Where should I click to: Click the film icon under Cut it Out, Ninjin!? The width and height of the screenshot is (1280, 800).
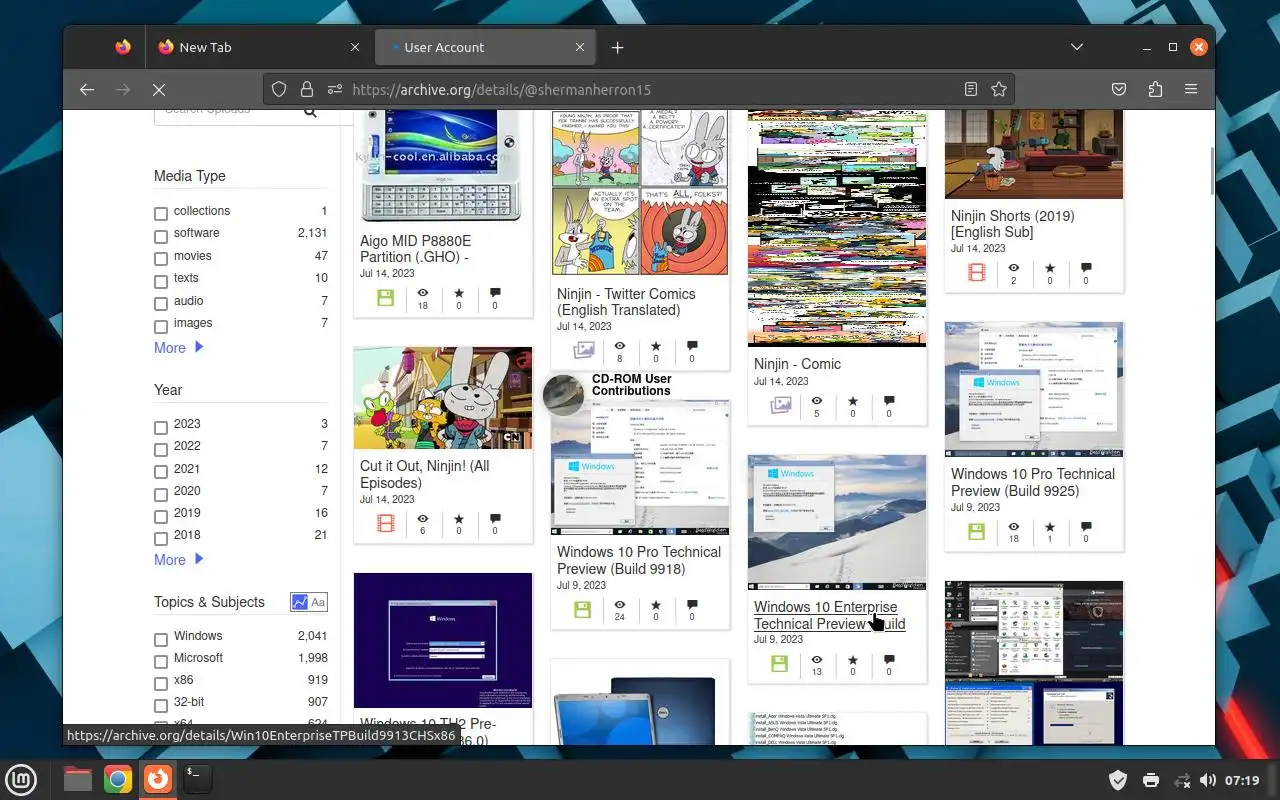pyautogui.click(x=386, y=523)
